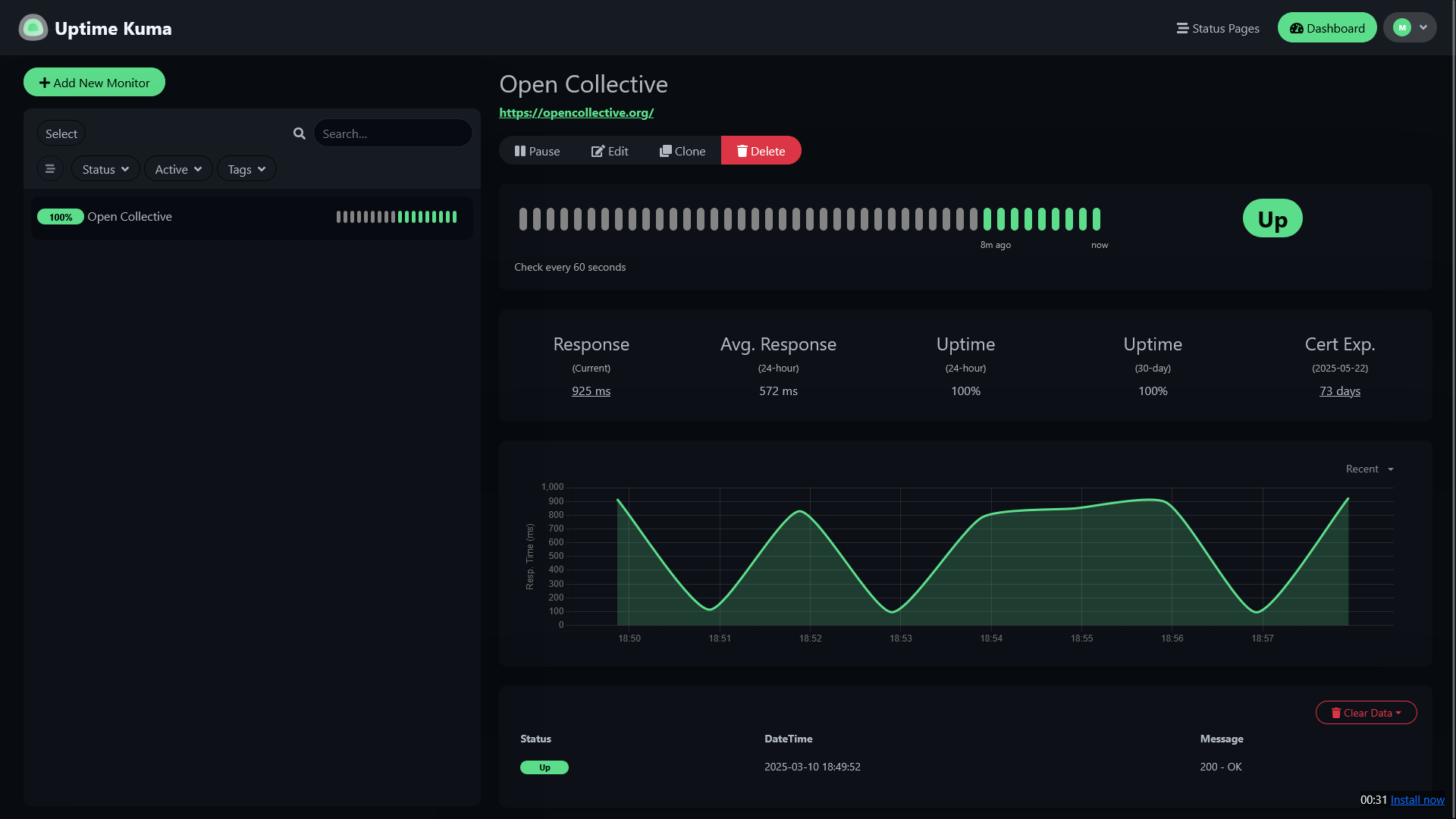Clone the Open Collective monitor
Screen dimensions: 1456x819
(682, 151)
